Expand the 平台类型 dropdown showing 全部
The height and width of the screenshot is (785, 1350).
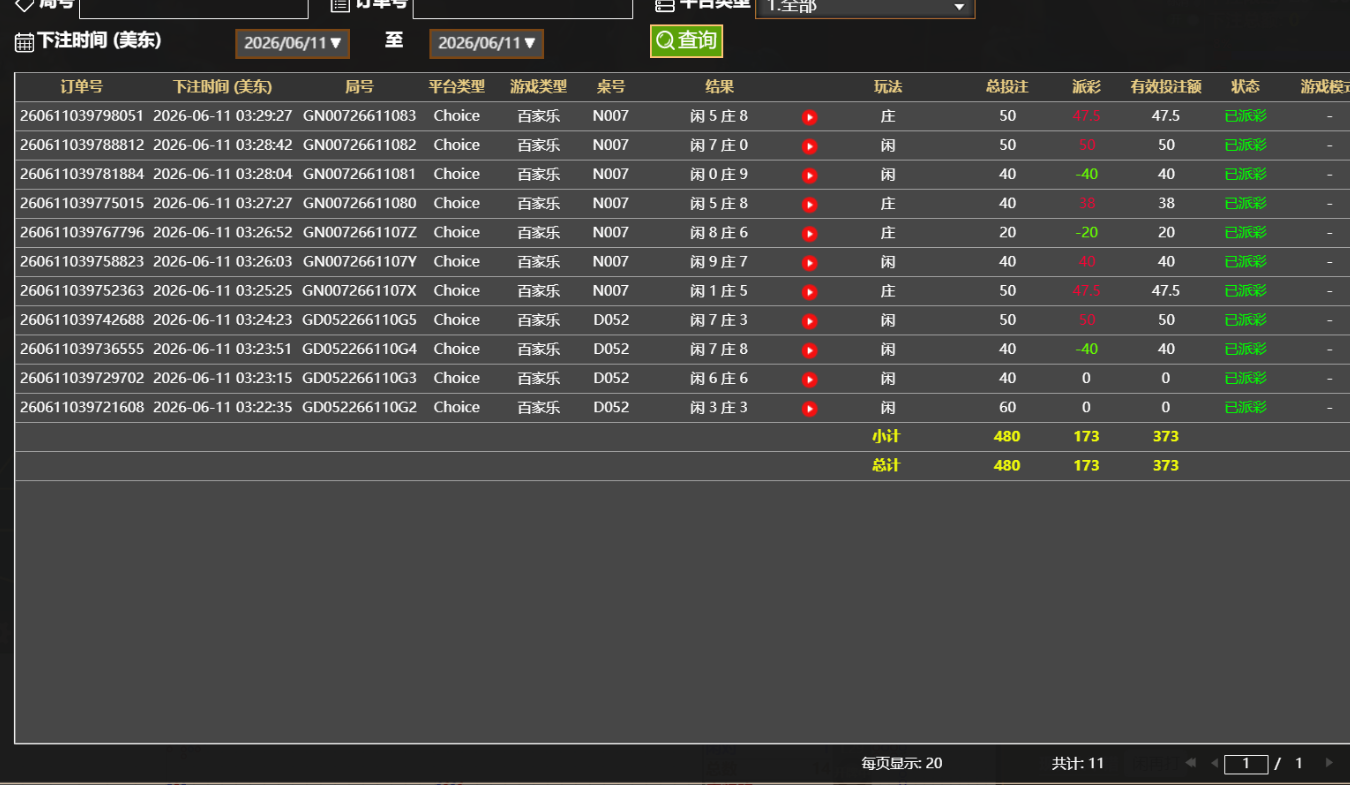864,6
